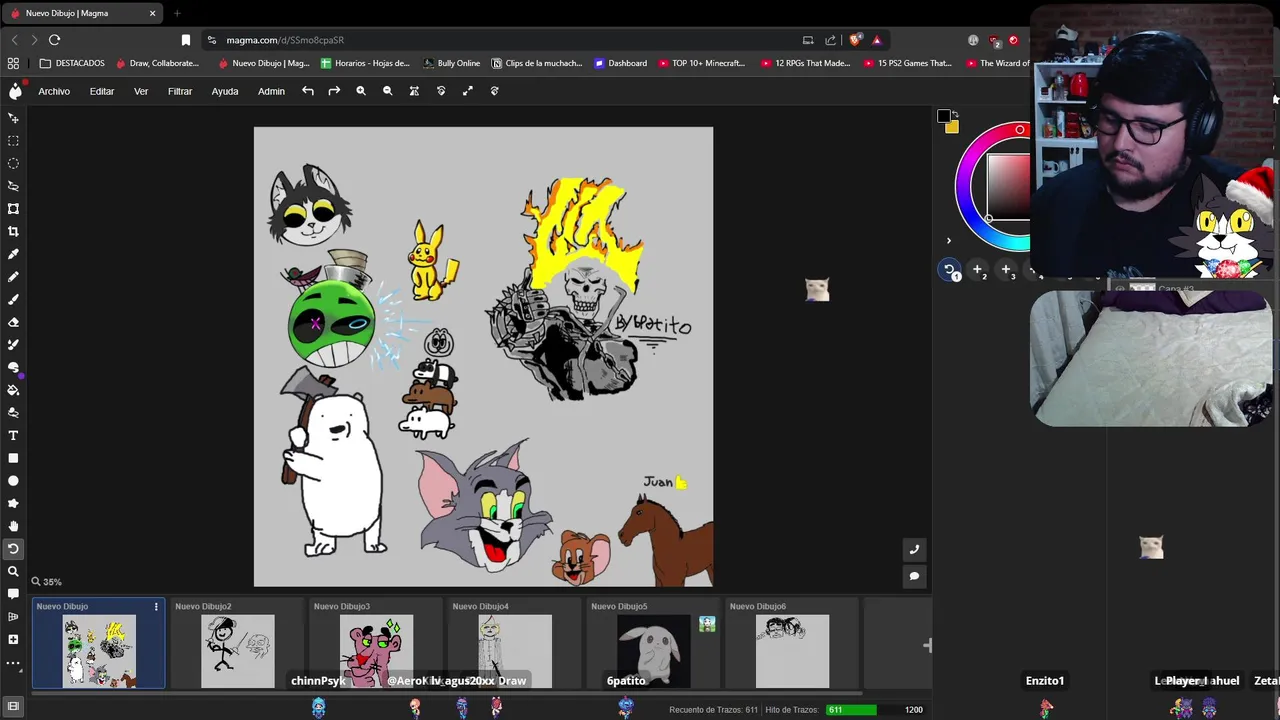Click the voice call phone icon

click(914, 549)
